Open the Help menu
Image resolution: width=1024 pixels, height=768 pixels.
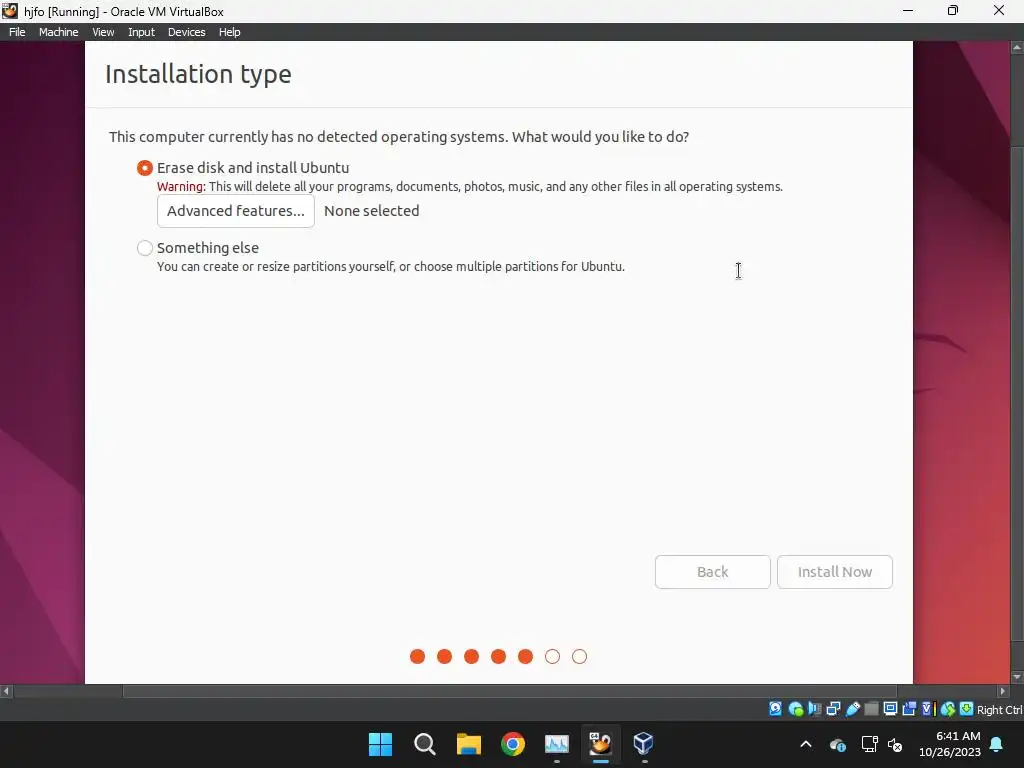(230, 32)
